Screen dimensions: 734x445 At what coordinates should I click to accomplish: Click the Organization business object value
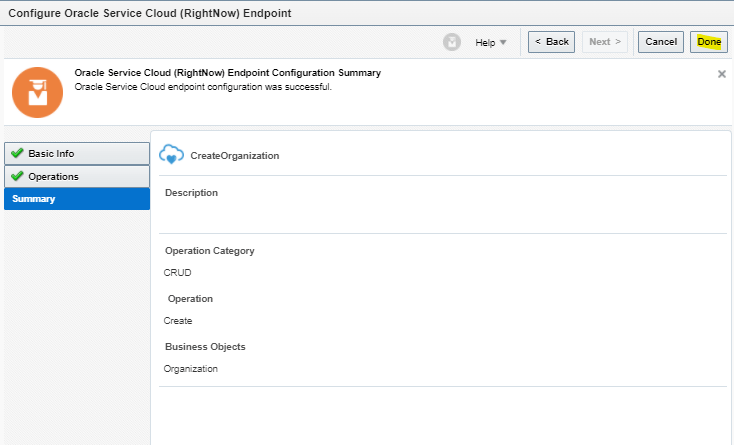(190, 369)
